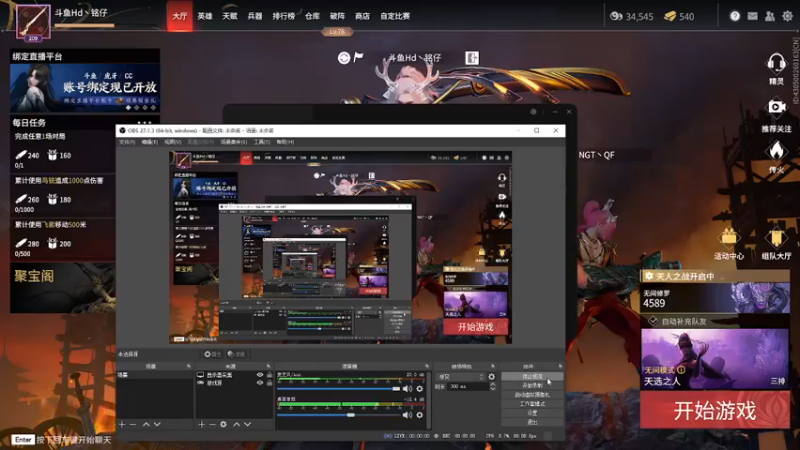Select the first carousel dot on the banner
800x450 pixels.
coord(129,108)
